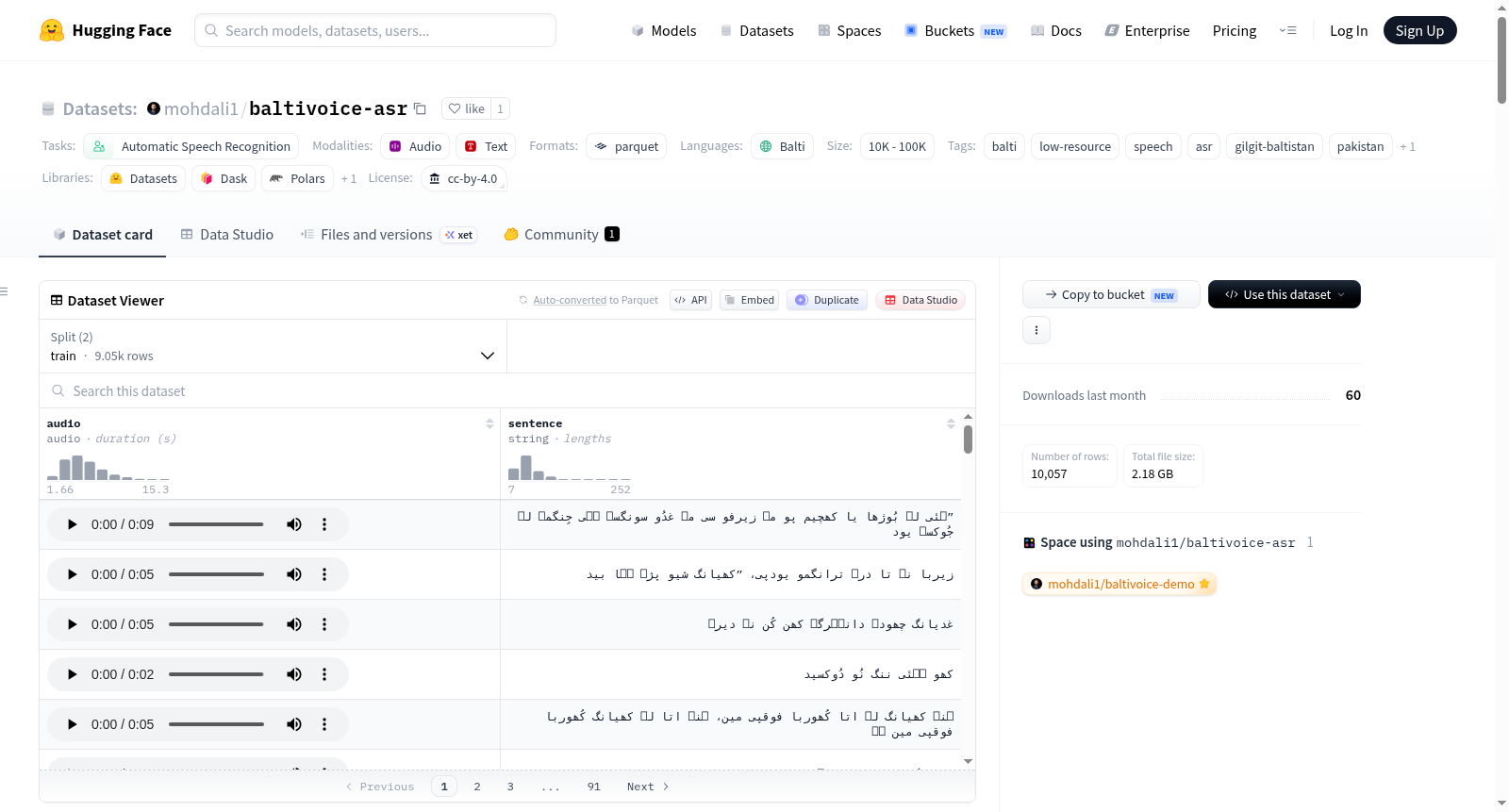Open the Docs page
Screen dimensions: 1509x812
1056,30
